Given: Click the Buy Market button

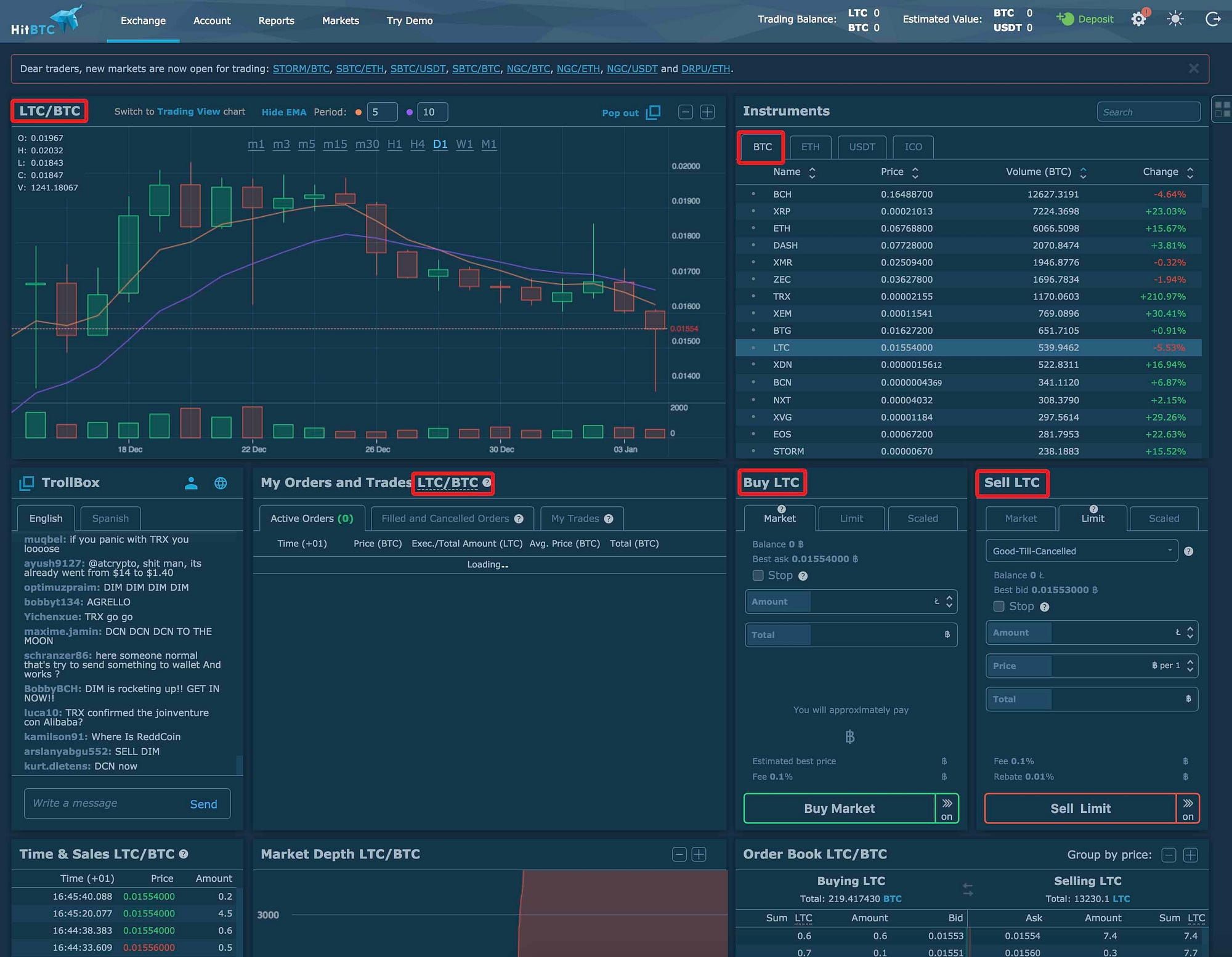Looking at the screenshot, I should (x=839, y=809).
